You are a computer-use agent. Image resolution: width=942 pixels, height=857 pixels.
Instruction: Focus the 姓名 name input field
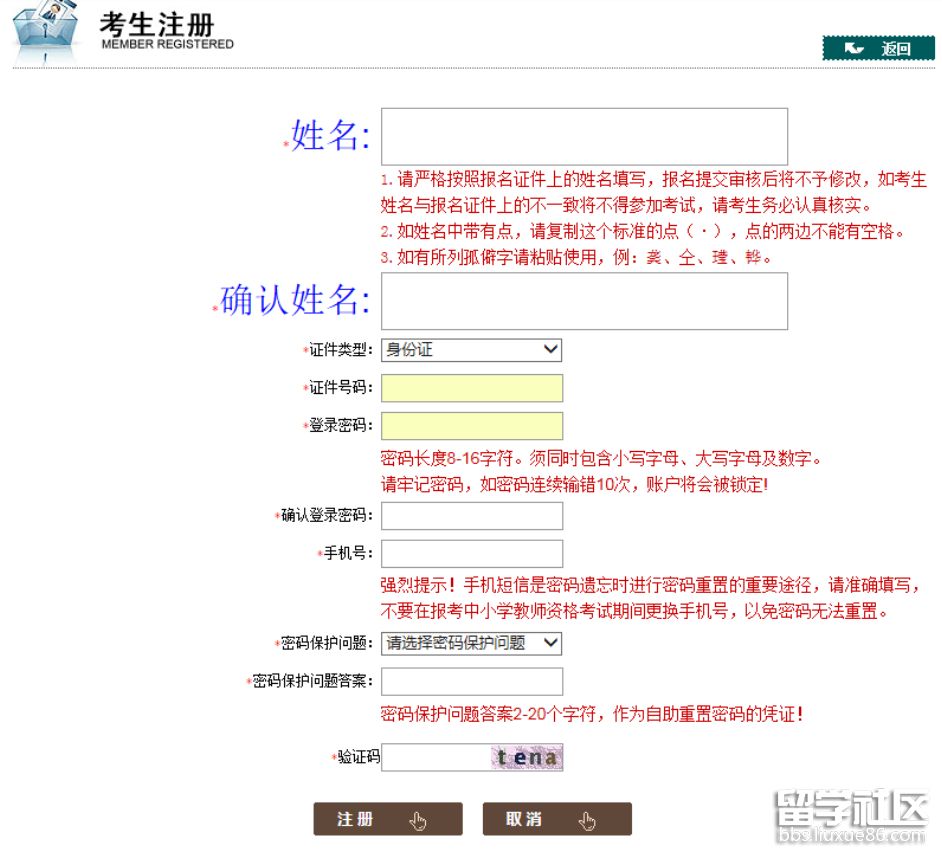coord(584,137)
